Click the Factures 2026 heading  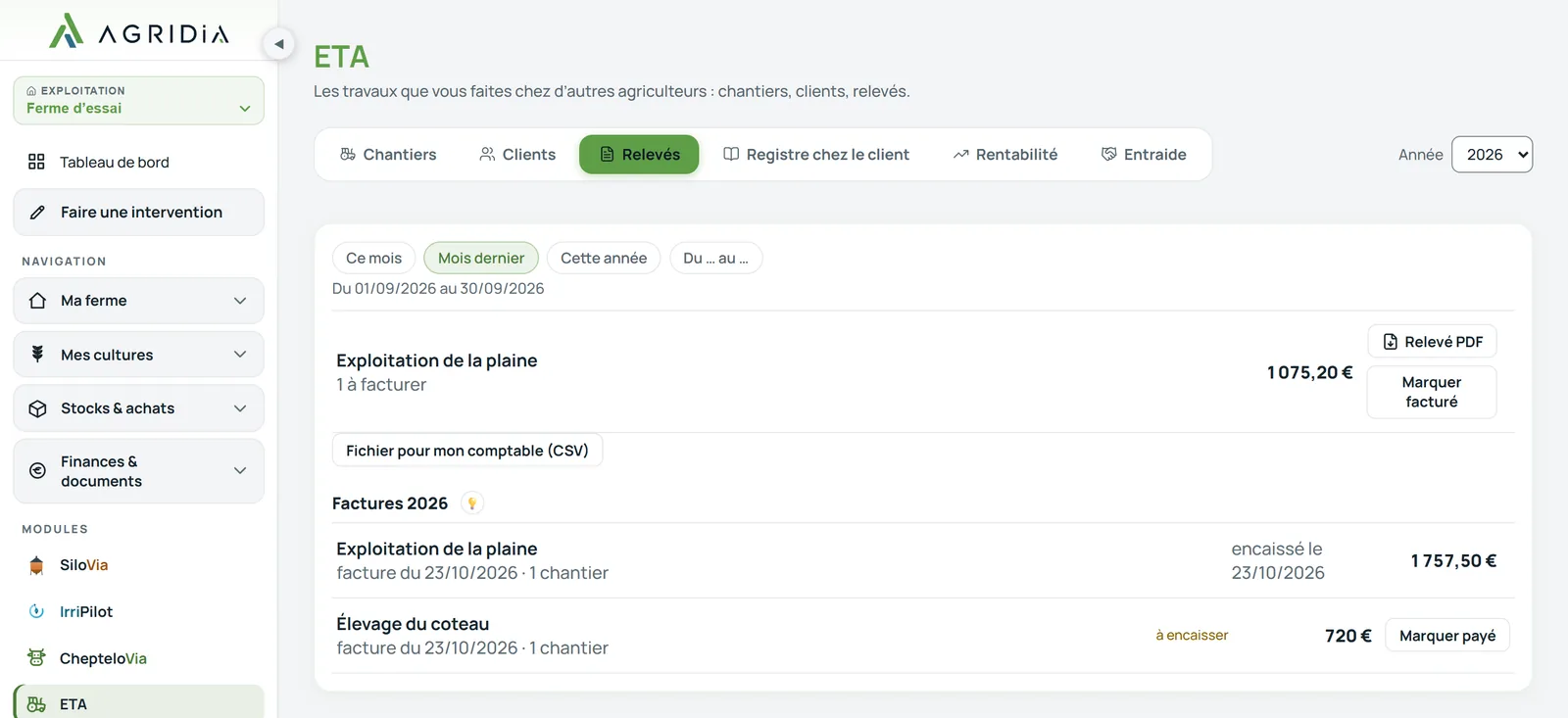pyautogui.click(x=390, y=503)
